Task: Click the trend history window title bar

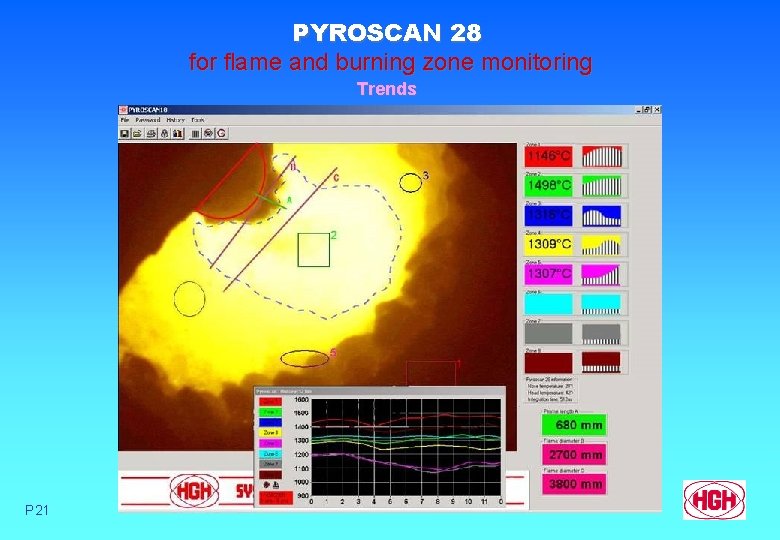Action: [x=379, y=391]
